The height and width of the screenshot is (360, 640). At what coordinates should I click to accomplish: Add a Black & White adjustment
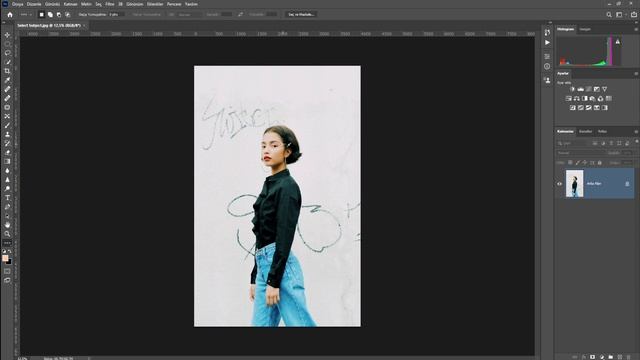coord(584,98)
